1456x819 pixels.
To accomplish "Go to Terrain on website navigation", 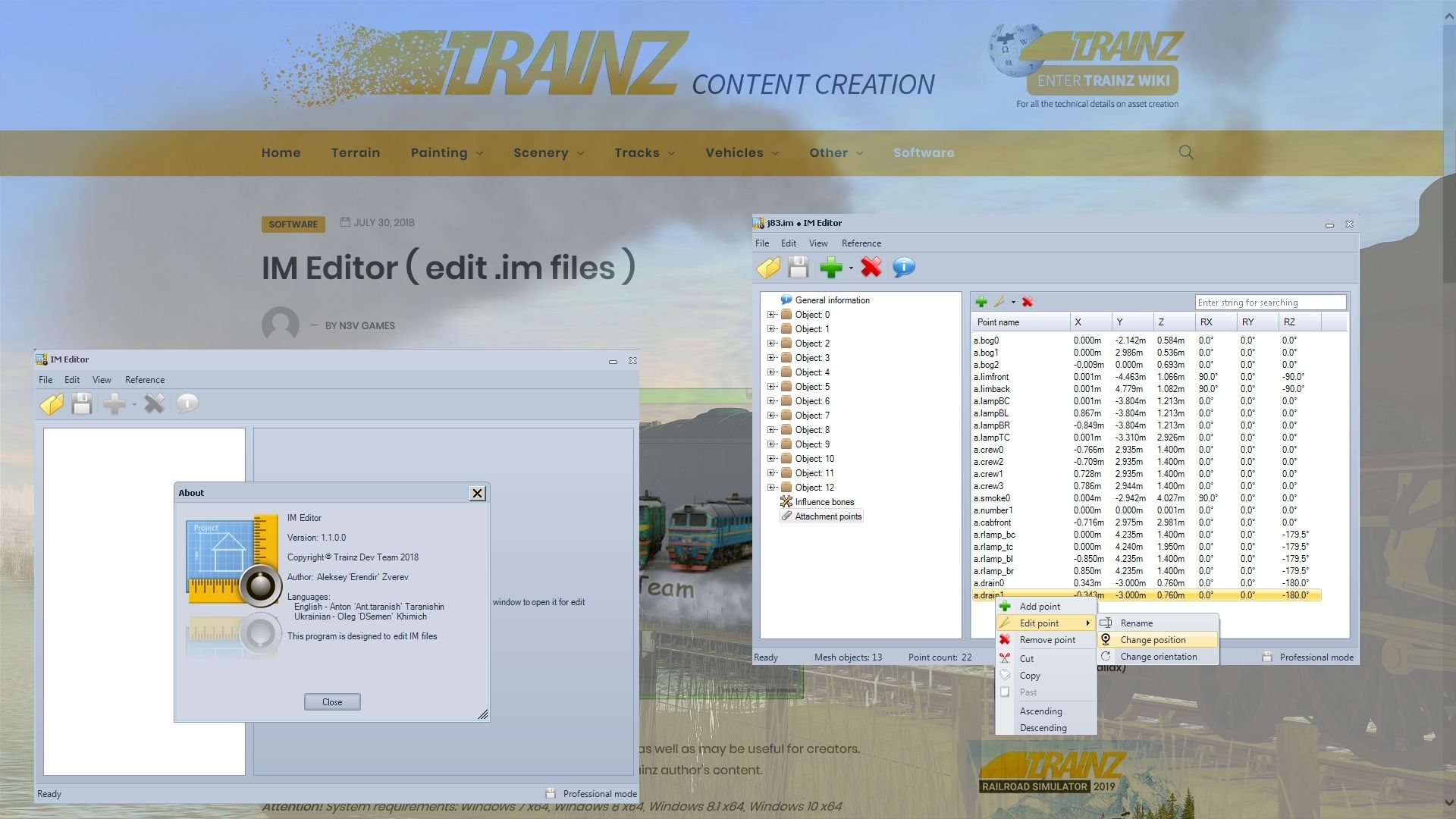I will (x=356, y=152).
